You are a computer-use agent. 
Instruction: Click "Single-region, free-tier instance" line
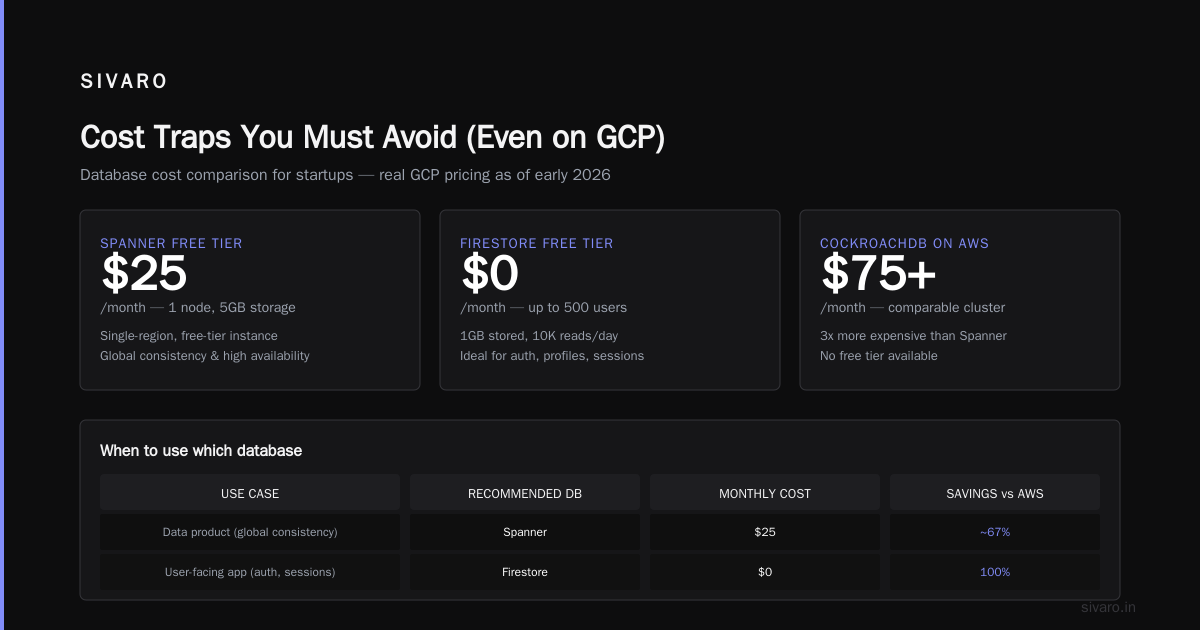click(x=189, y=336)
